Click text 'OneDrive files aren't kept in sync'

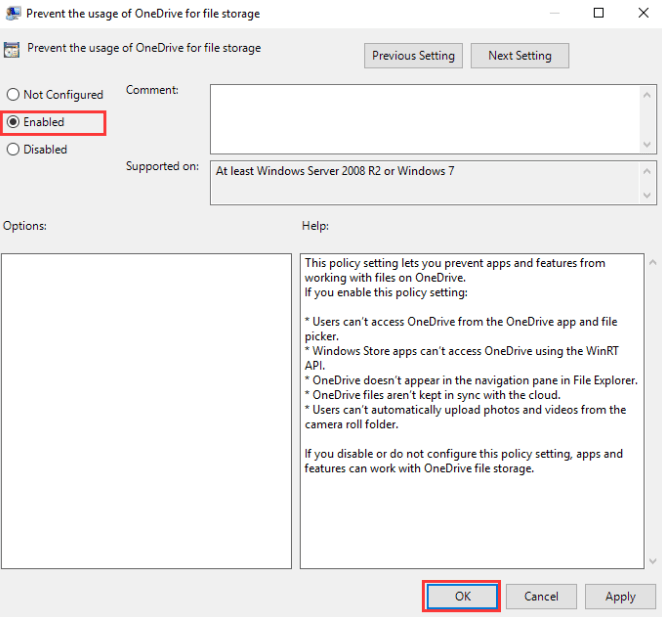(397, 395)
